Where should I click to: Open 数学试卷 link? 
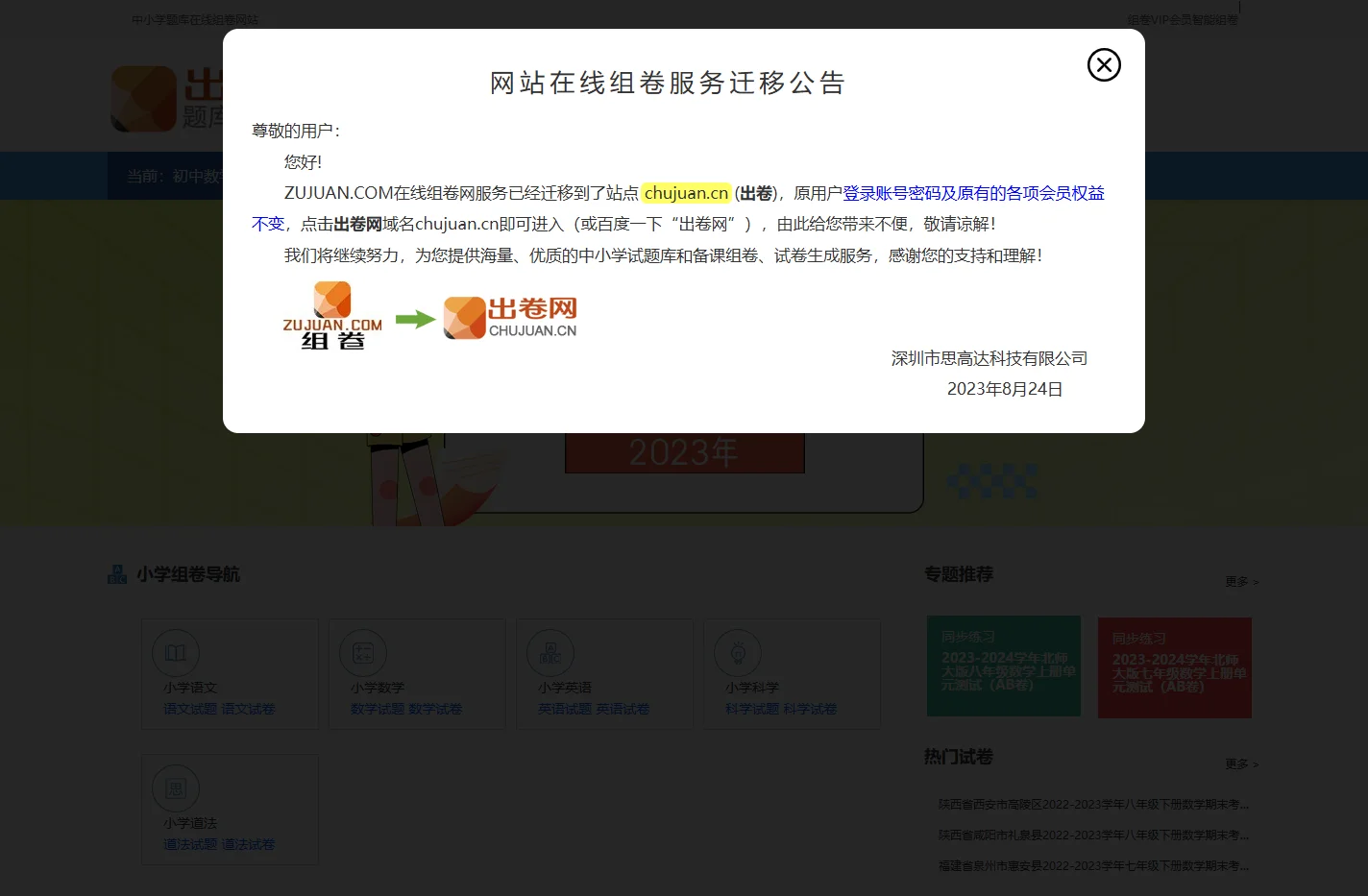point(435,709)
